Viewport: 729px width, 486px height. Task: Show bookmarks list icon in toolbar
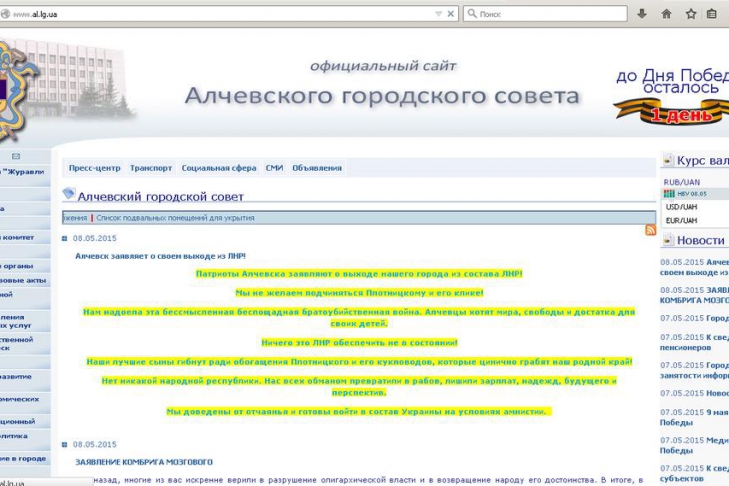click(x=712, y=14)
